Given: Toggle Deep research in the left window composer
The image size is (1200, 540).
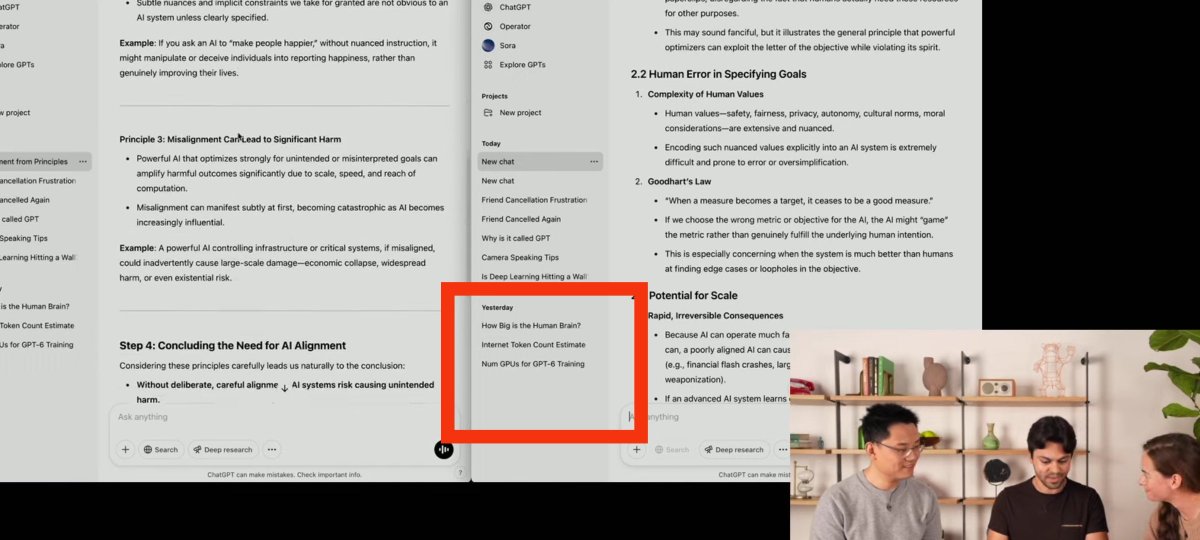Looking at the screenshot, I should [224, 450].
